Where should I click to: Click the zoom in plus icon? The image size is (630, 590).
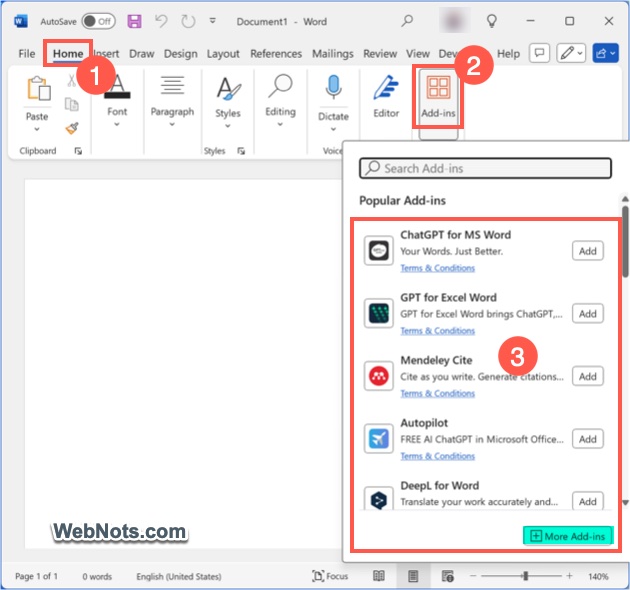click(x=569, y=576)
